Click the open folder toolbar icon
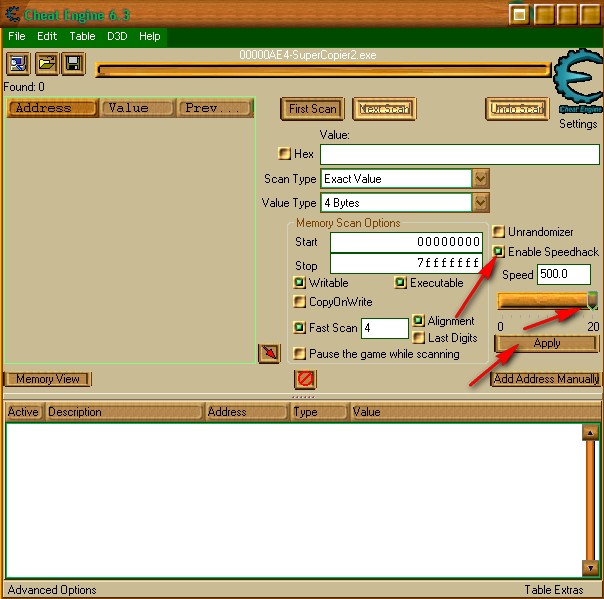Screen dimensions: 604x599 pyautogui.click(x=47, y=64)
